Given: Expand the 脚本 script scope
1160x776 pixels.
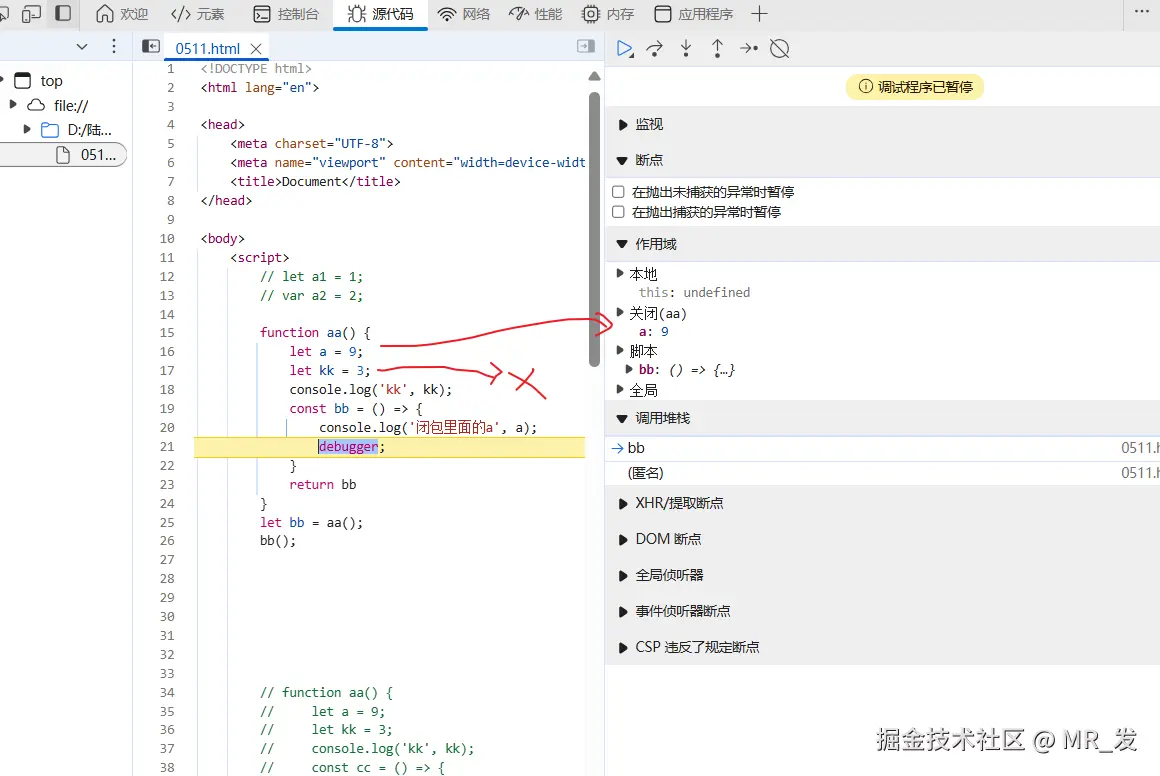Looking at the screenshot, I should tap(620, 350).
